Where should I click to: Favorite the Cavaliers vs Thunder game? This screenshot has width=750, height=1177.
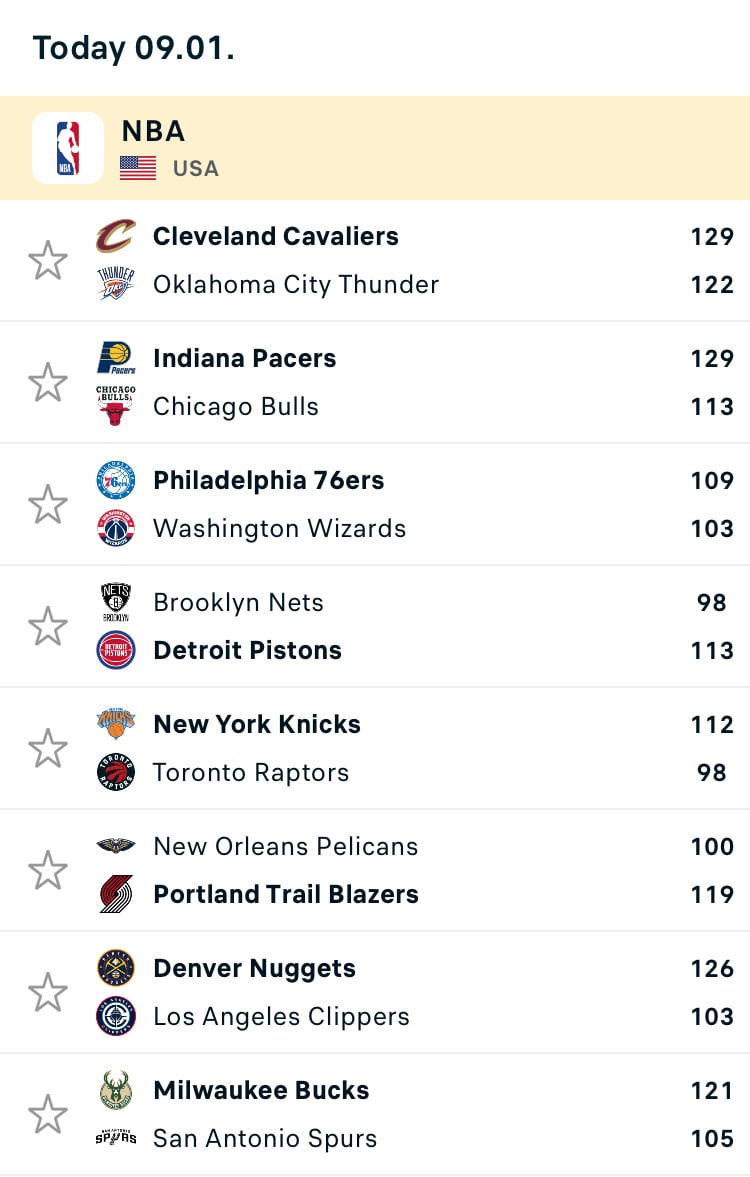48,261
